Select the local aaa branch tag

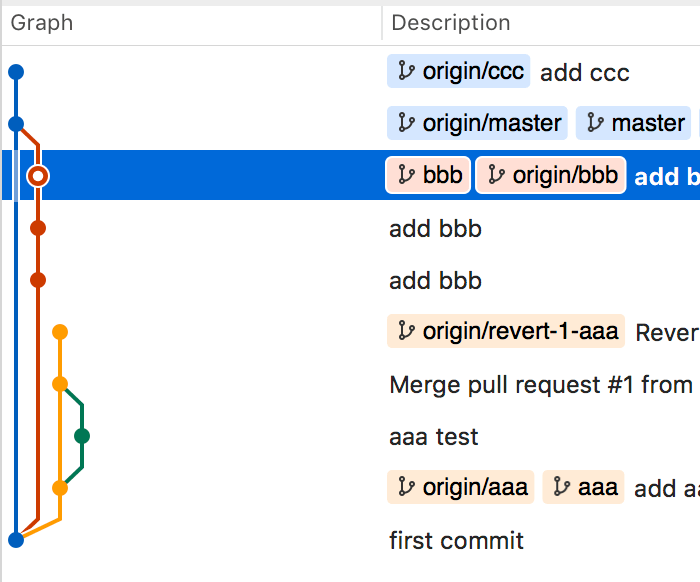pyautogui.click(x=584, y=487)
